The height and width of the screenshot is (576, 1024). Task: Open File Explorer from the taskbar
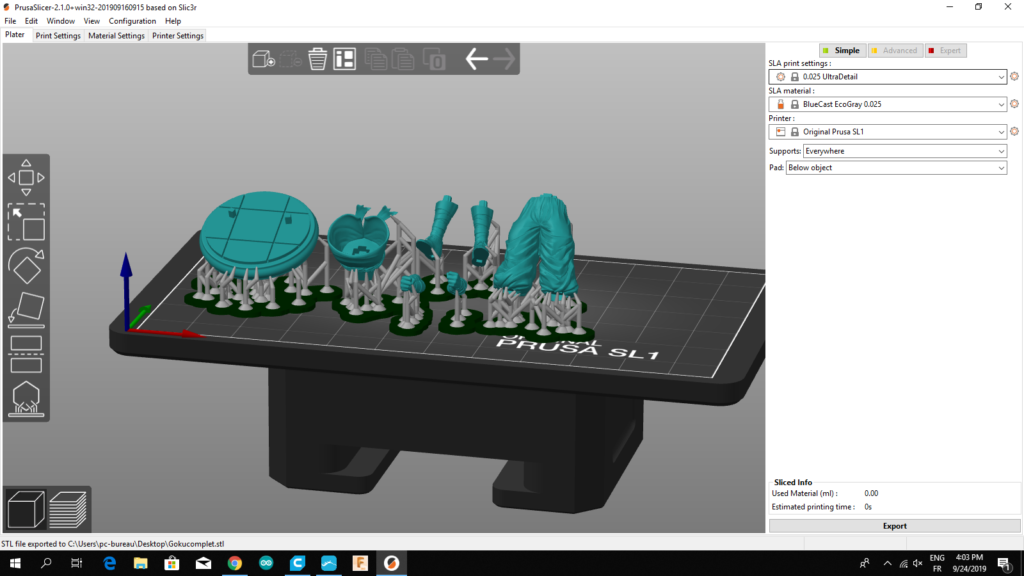[x=140, y=563]
